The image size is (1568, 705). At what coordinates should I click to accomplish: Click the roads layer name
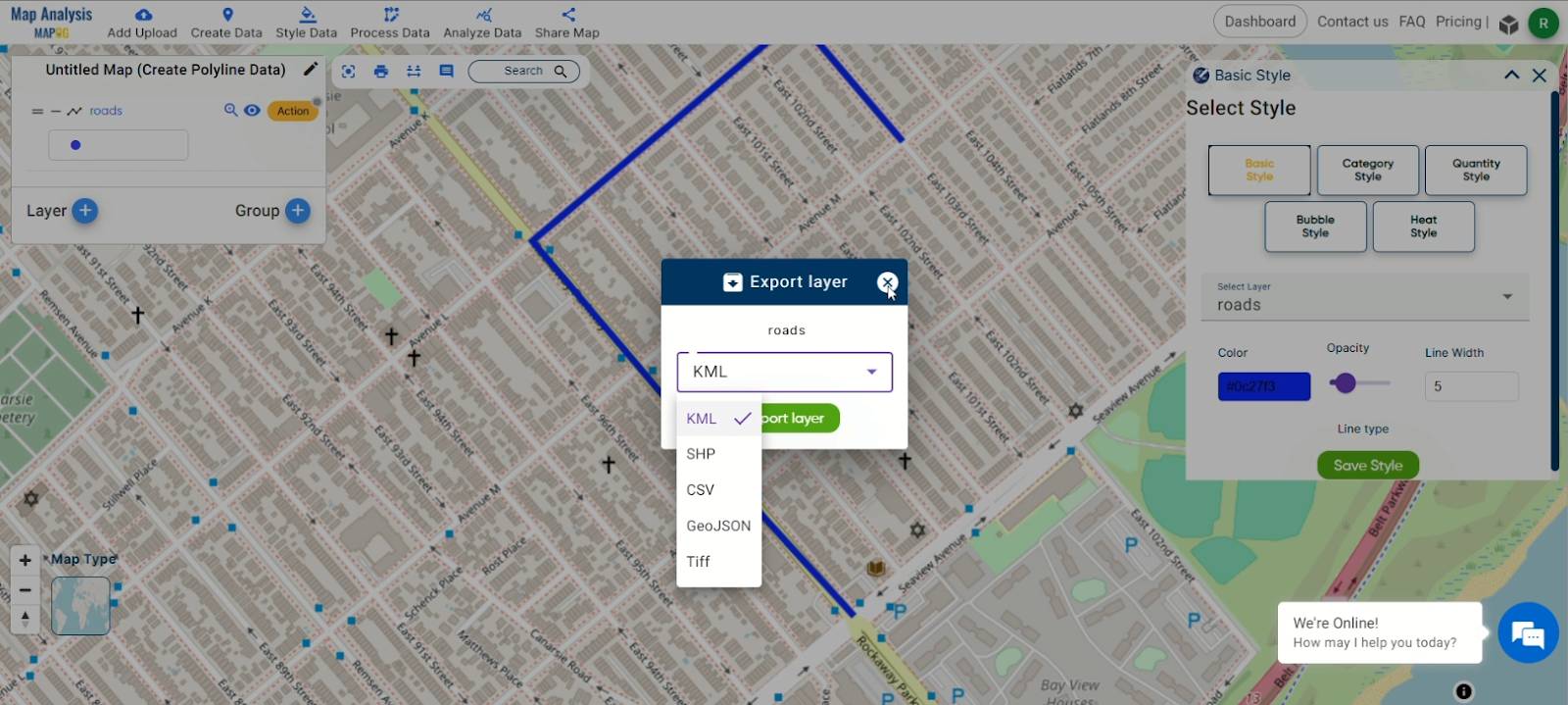tap(106, 111)
